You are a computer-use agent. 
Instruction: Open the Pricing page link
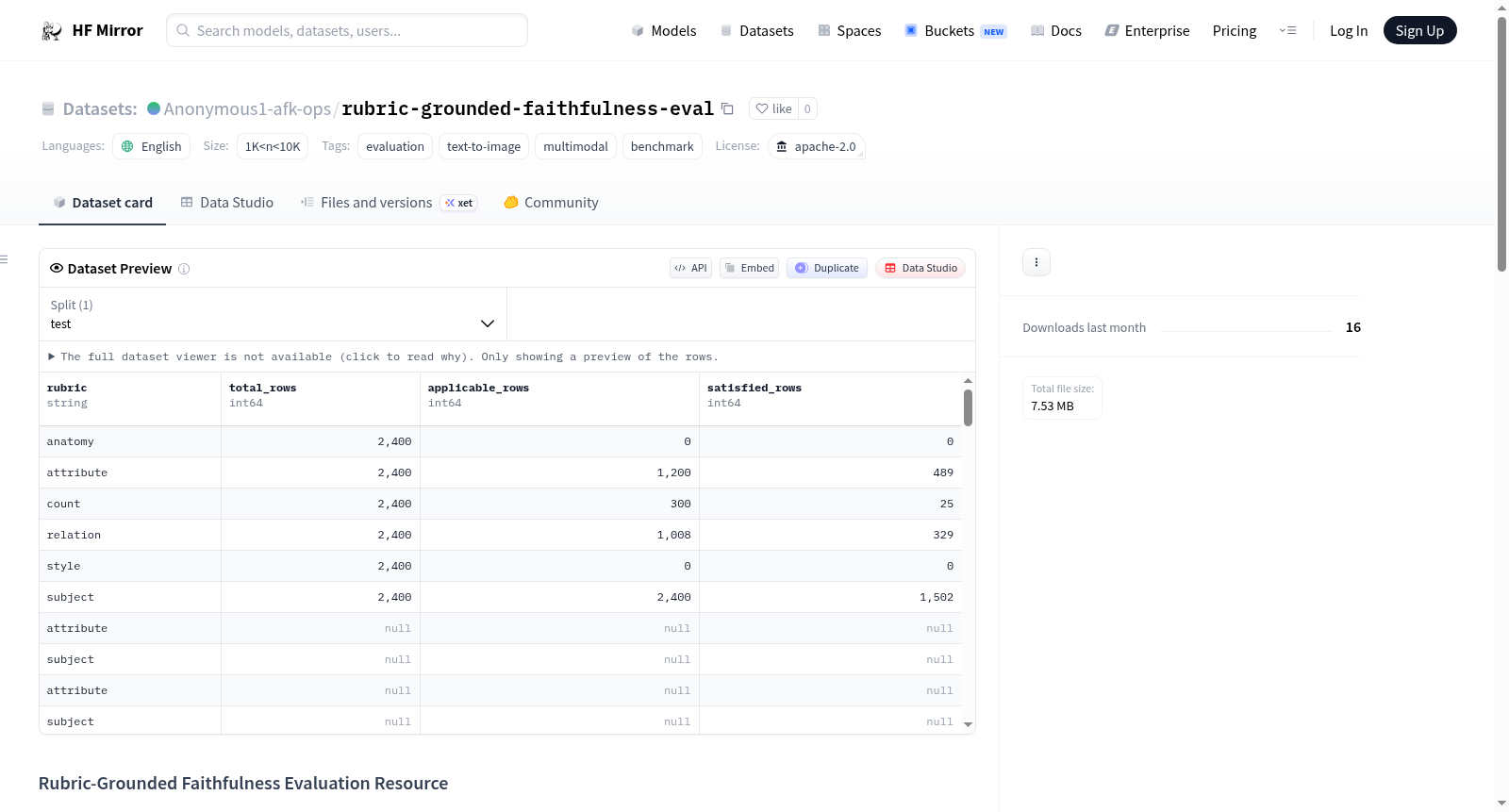pyautogui.click(x=1235, y=31)
